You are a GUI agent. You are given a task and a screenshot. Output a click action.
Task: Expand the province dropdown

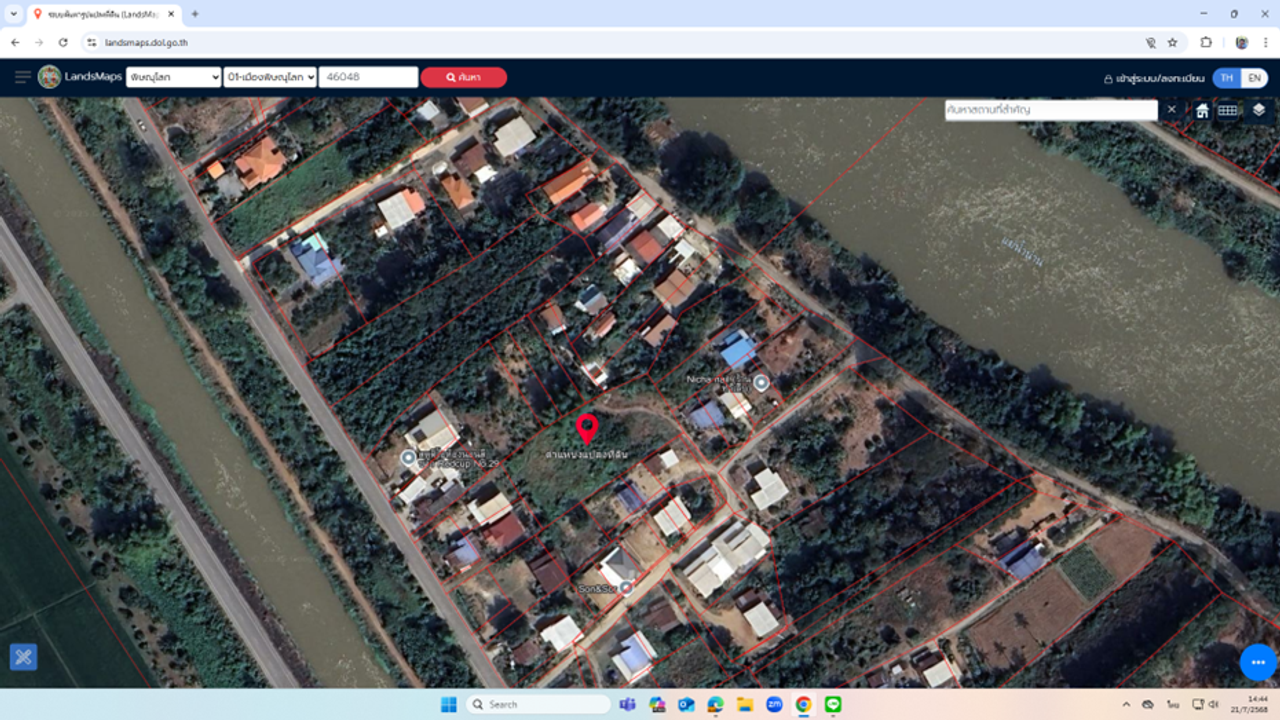pyautogui.click(x=173, y=77)
